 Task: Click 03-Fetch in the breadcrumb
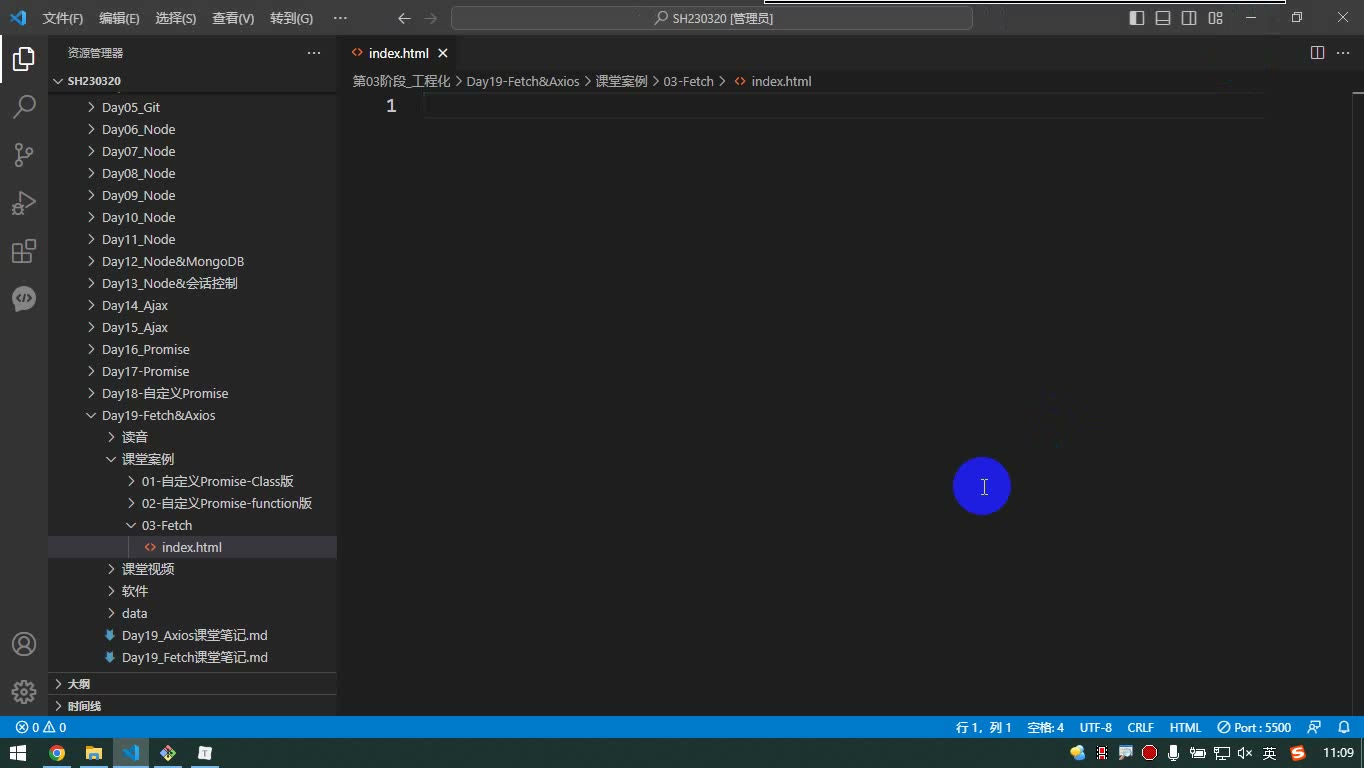(688, 81)
